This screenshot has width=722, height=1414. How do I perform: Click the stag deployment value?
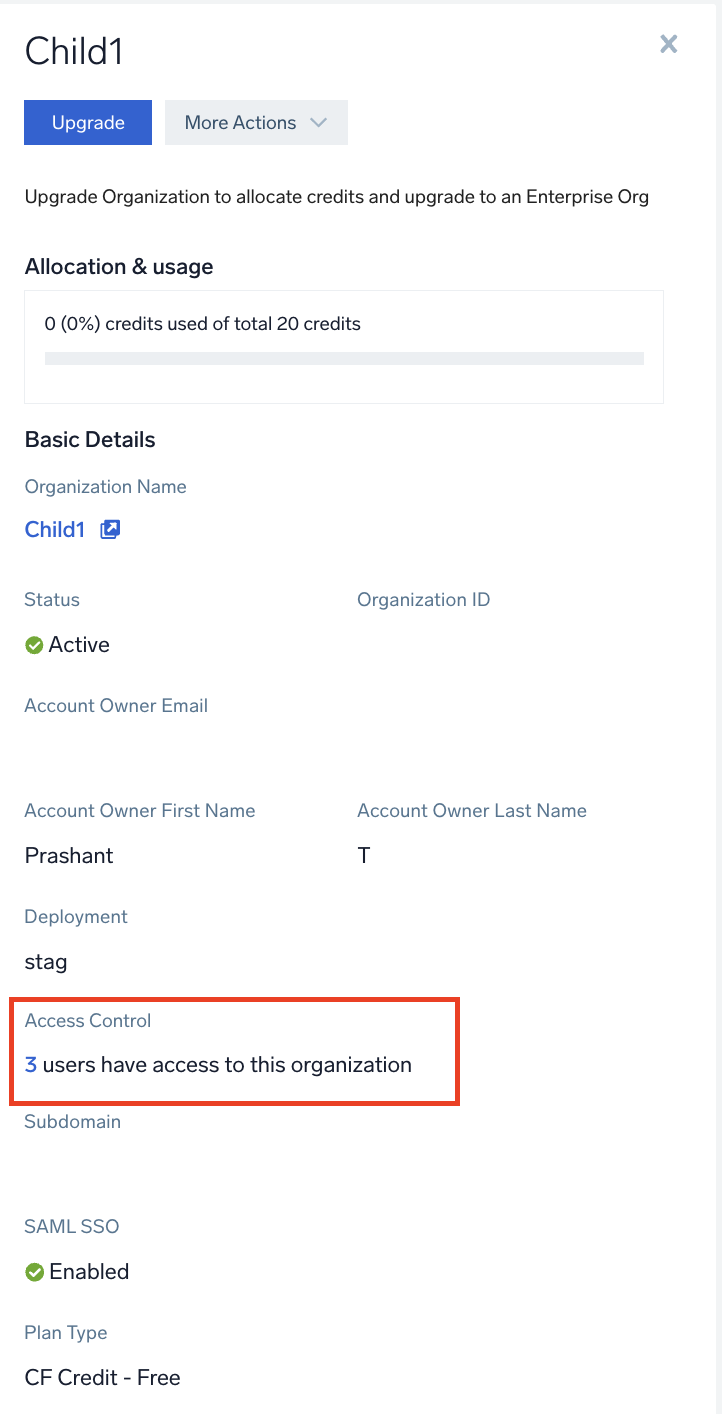[46, 962]
